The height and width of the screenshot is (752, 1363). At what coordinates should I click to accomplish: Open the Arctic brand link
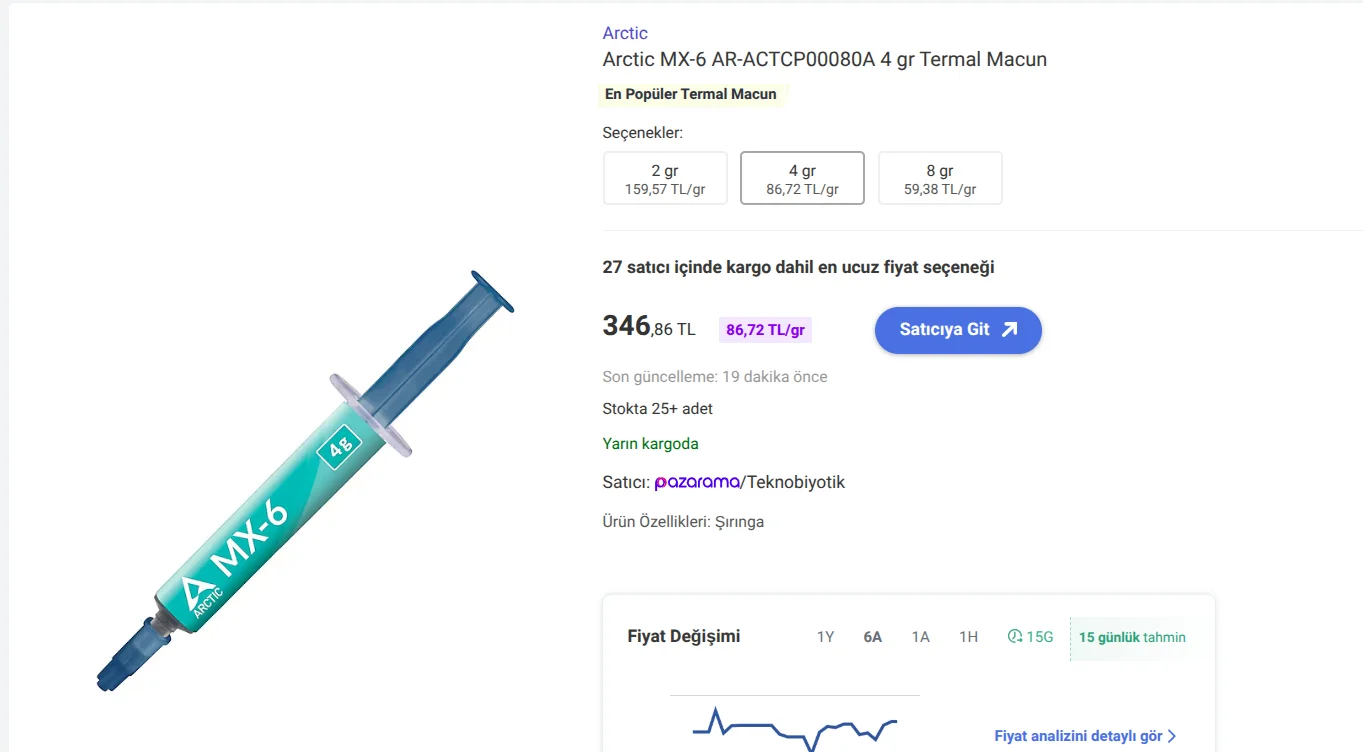click(625, 33)
